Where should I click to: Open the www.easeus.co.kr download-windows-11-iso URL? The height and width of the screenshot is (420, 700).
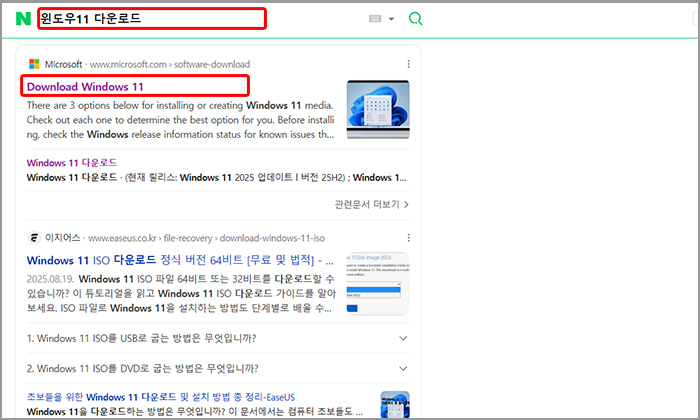click(206, 238)
